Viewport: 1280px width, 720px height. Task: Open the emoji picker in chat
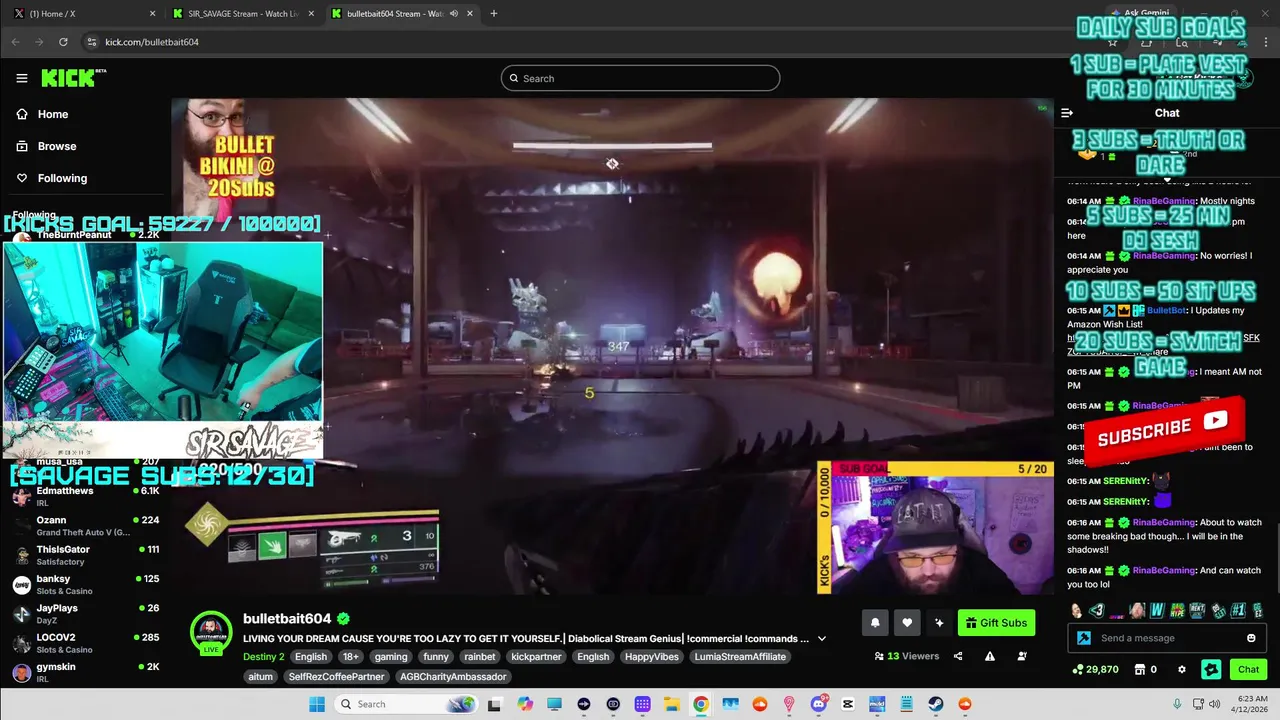1251,638
